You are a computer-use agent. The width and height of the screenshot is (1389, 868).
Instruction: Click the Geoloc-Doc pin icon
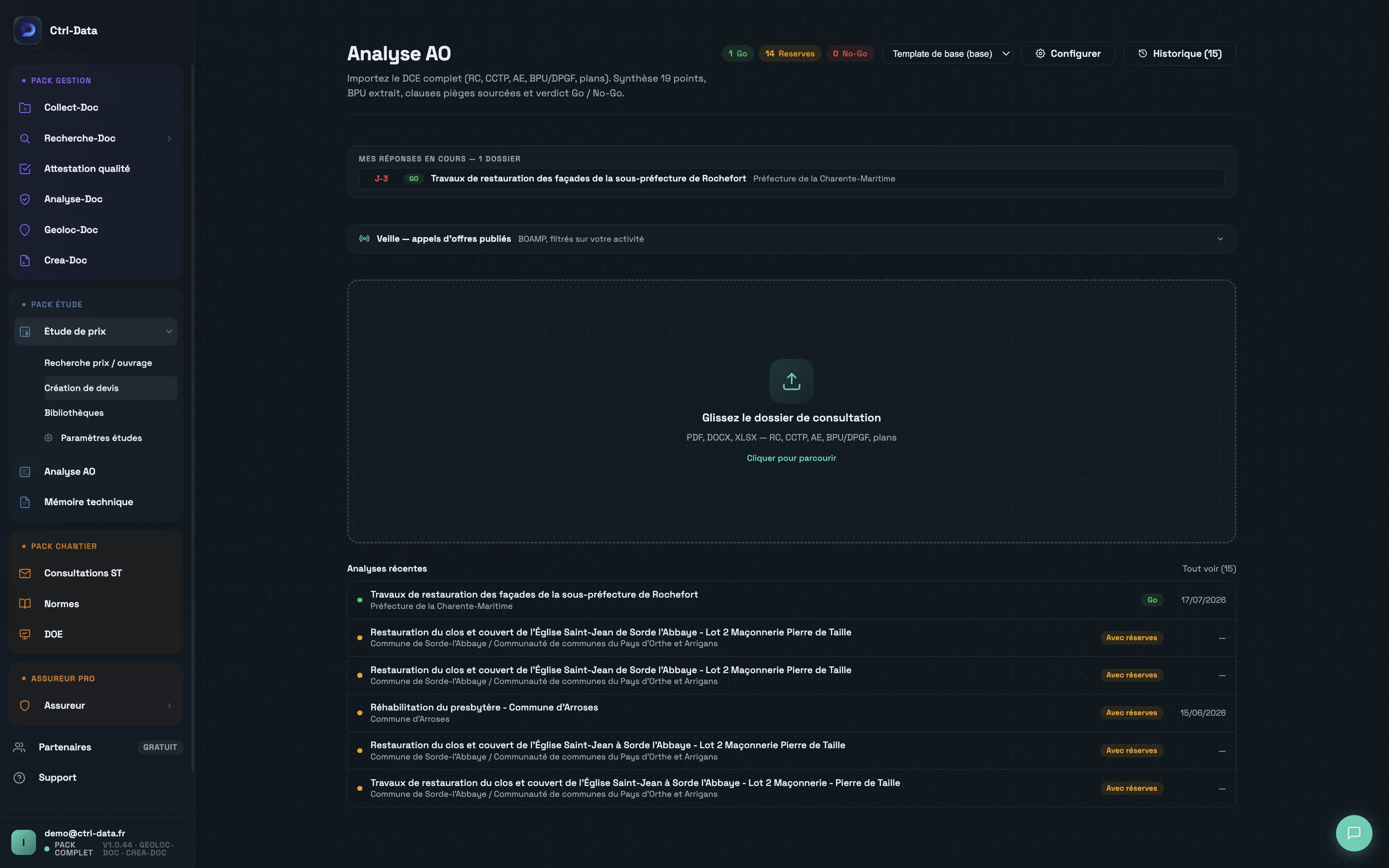coord(25,230)
